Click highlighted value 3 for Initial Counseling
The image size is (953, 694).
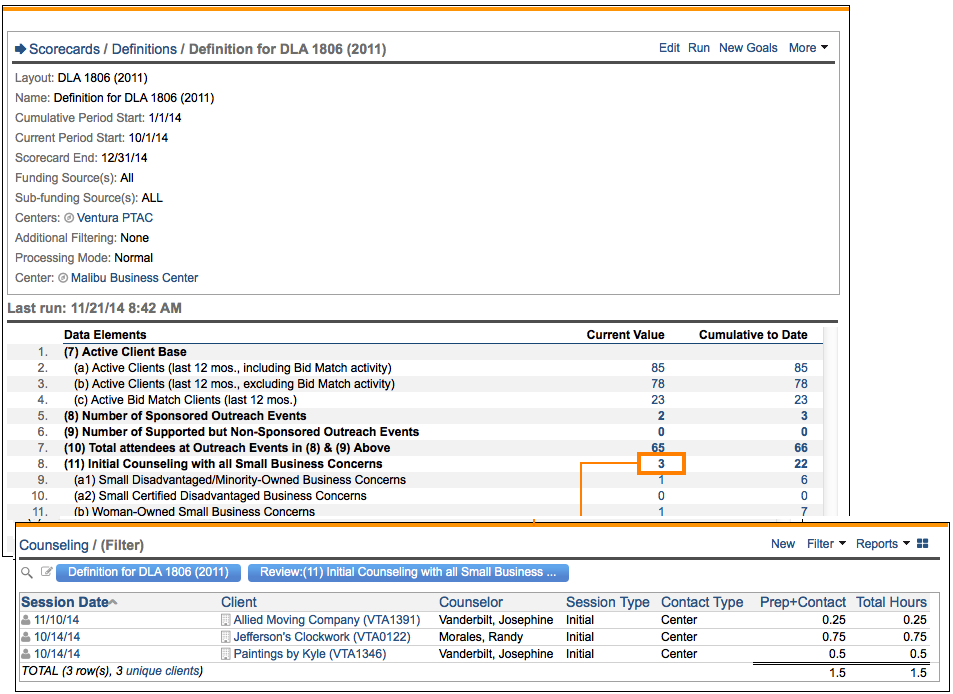660,464
